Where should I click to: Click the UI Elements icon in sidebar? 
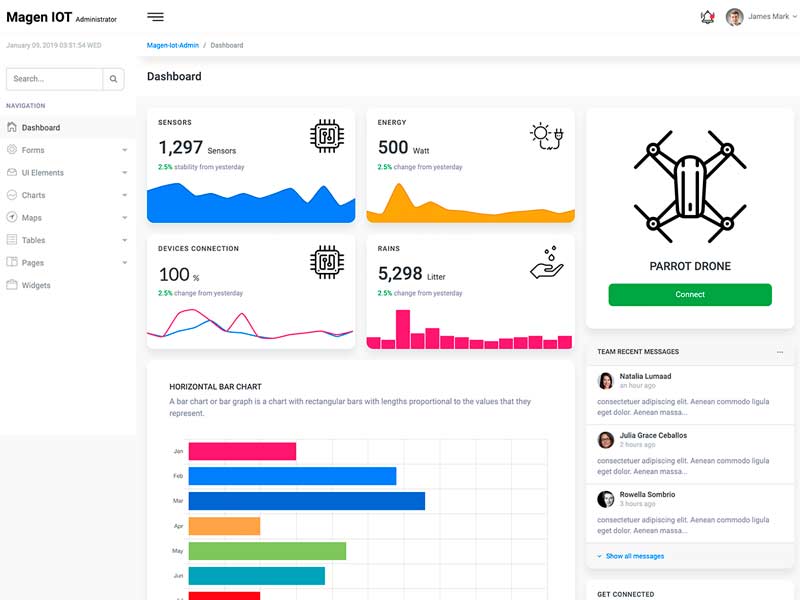[12, 172]
